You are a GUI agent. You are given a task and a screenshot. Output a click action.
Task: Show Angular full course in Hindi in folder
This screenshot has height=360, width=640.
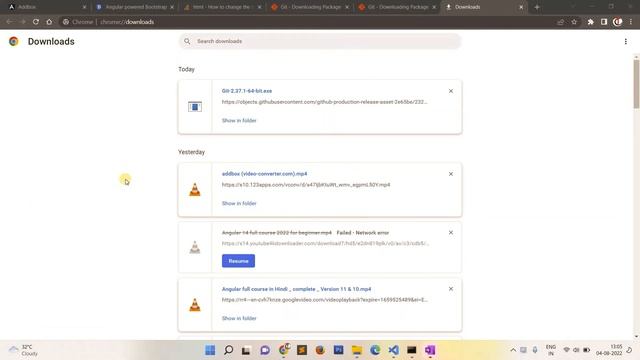[x=239, y=318]
